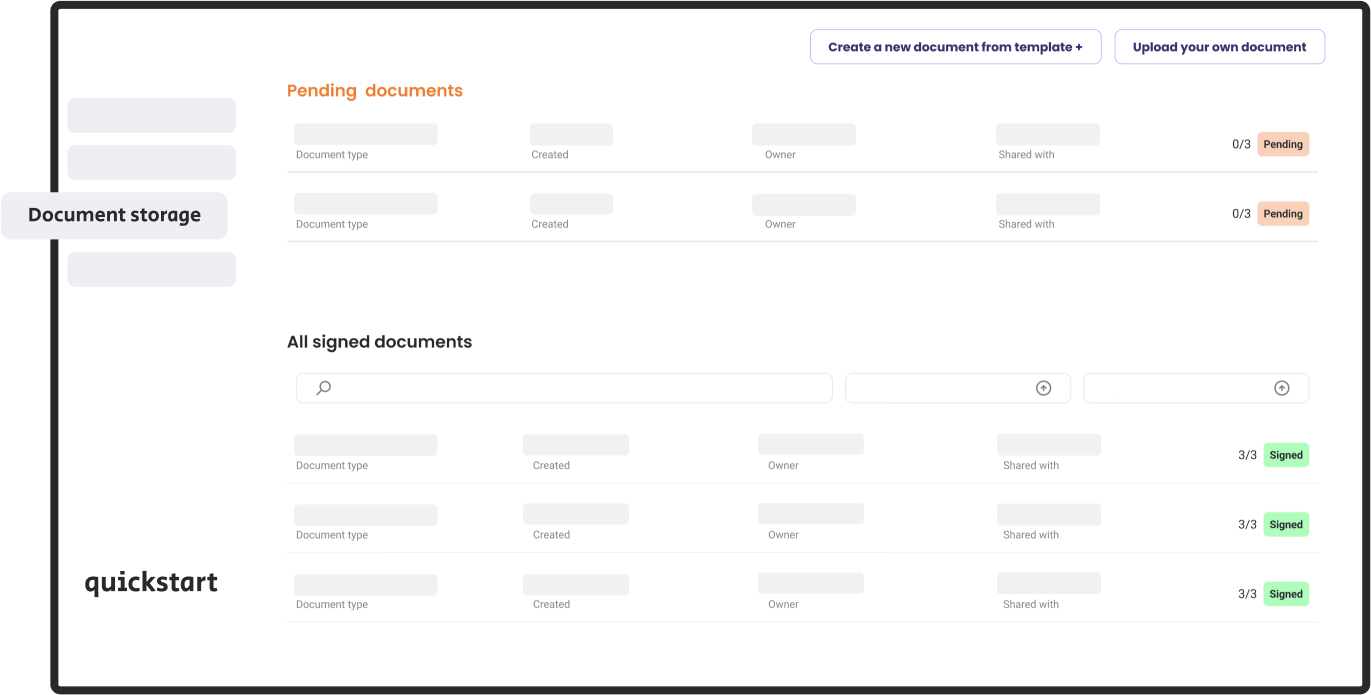Click the 0/3 counter on the first pending document
This screenshot has width=1371, height=695.
click(x=1241, y=144)
